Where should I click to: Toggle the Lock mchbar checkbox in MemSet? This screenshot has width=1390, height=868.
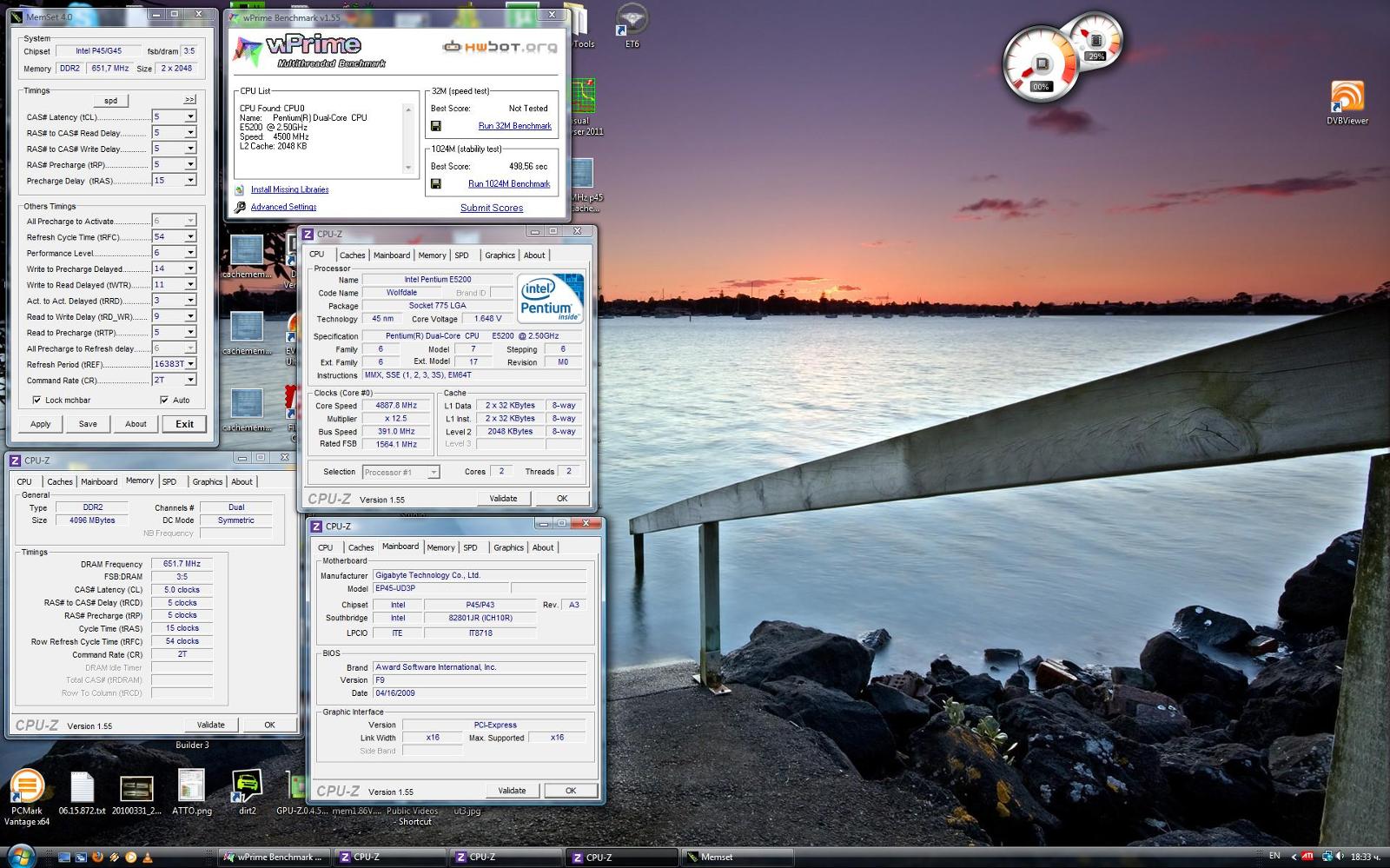pos(36,401)
